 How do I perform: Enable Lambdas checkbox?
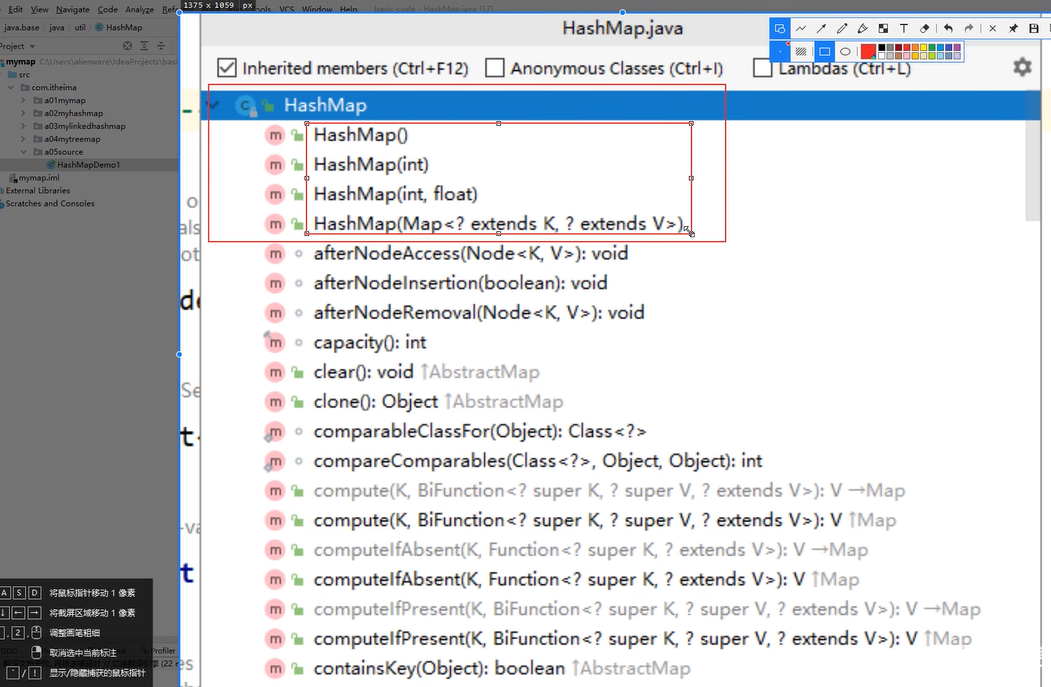(x=761, y=68)
